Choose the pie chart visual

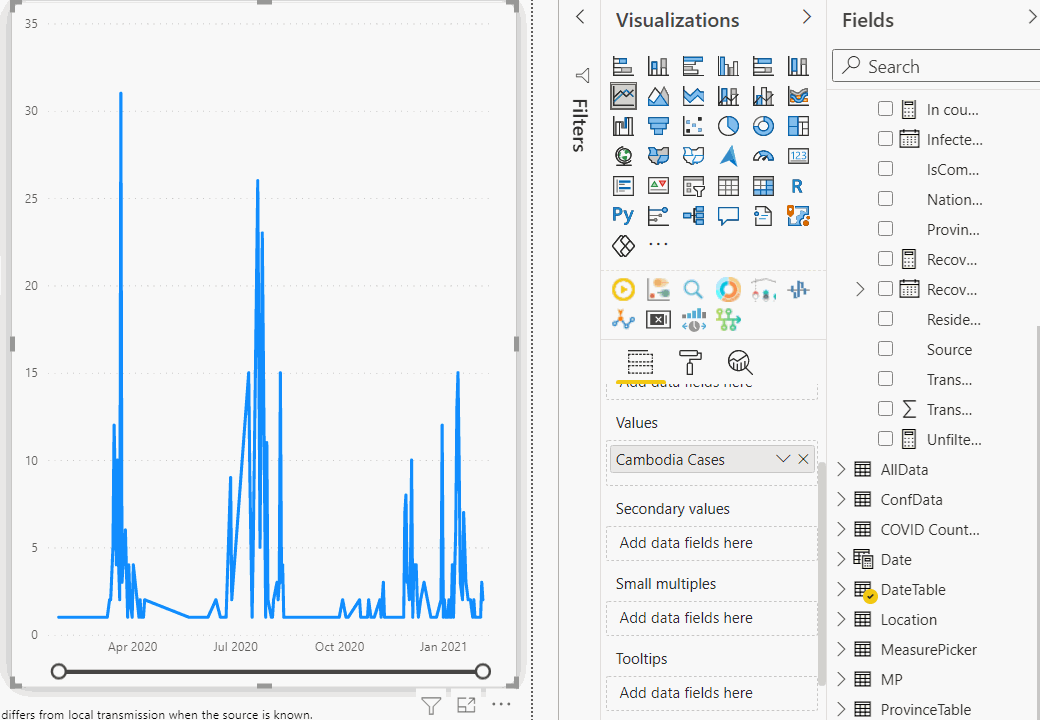coord(728,126)
